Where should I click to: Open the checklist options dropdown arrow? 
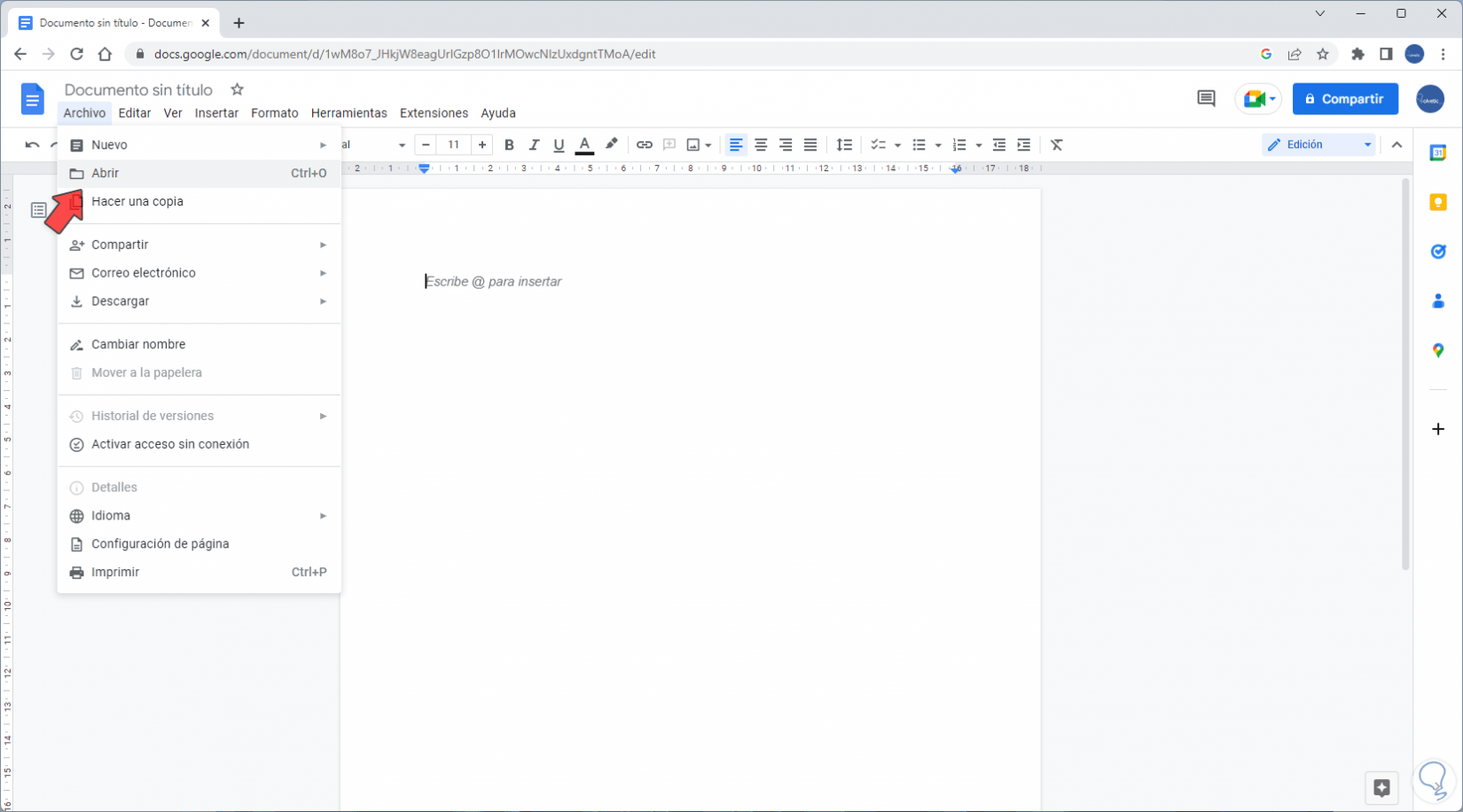[x=897, y=145]
